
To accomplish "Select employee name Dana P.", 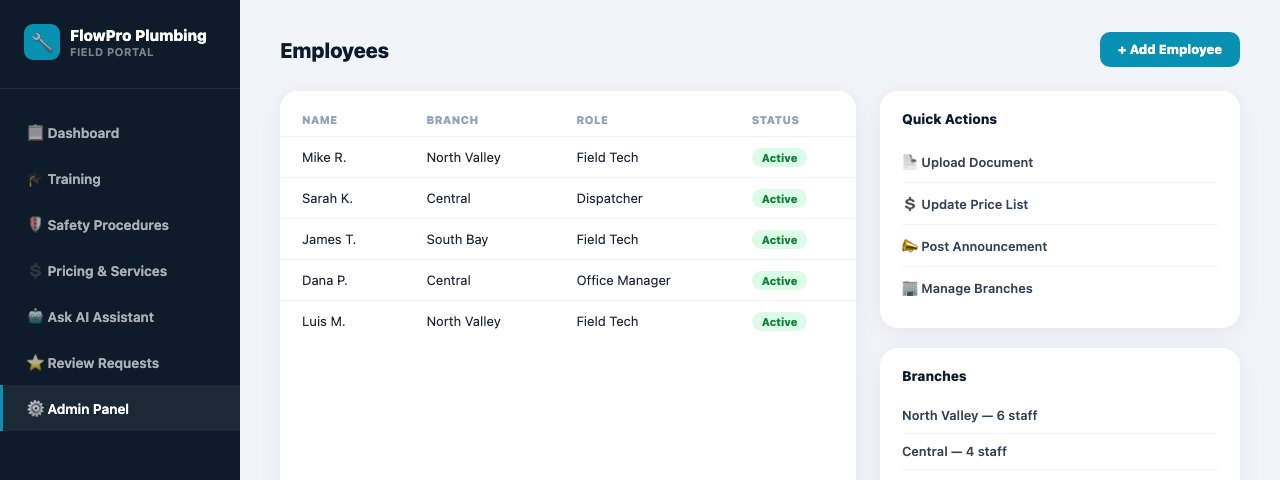I will coord(325,281).
